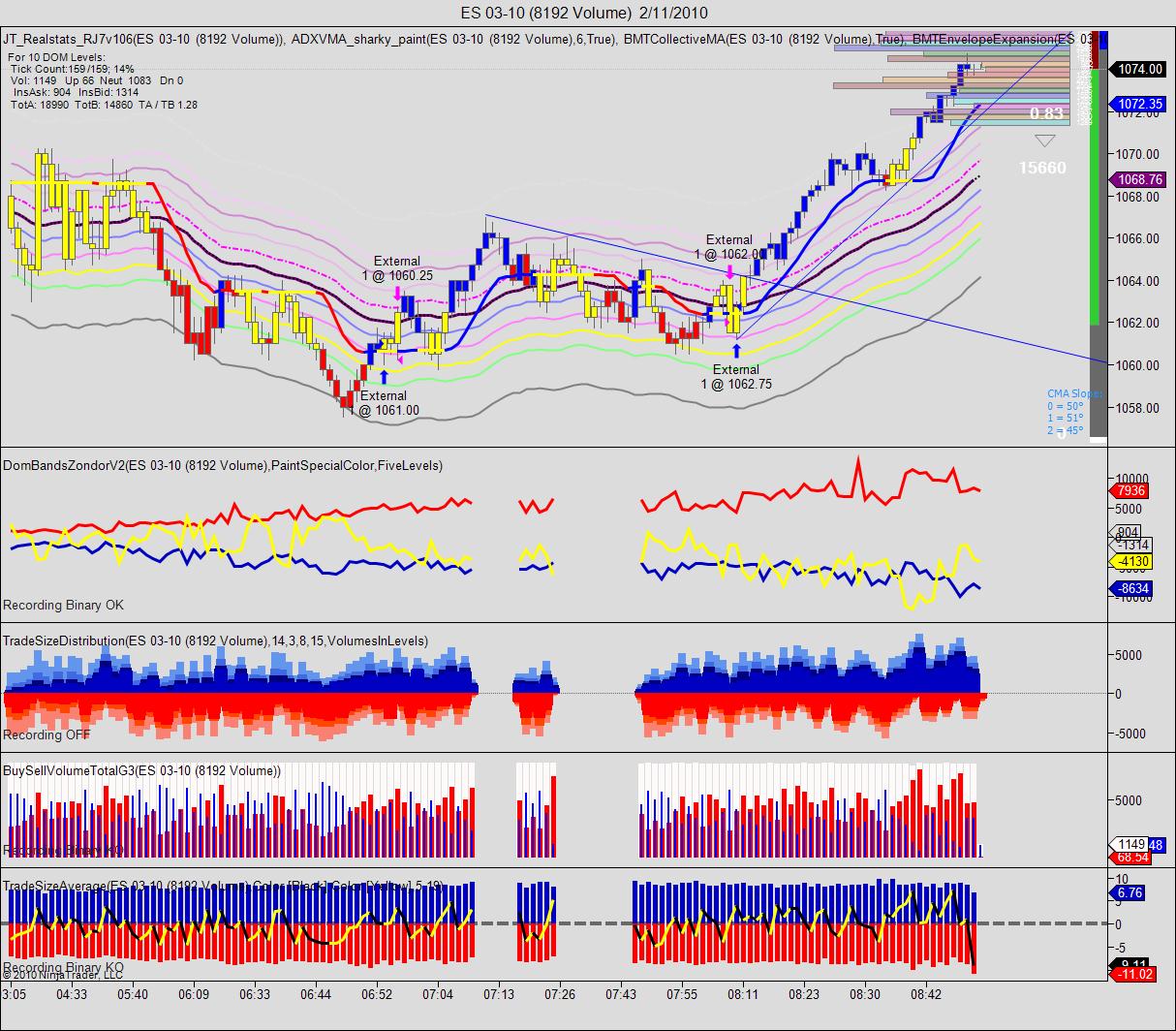
Task: Click the gray down triangle below 0.83
Action: 1044,140
